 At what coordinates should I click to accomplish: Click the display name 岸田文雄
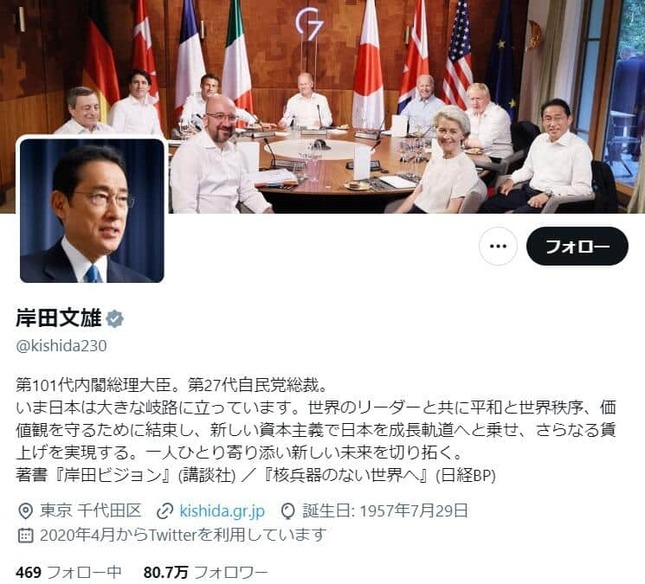tap(59, 319)
